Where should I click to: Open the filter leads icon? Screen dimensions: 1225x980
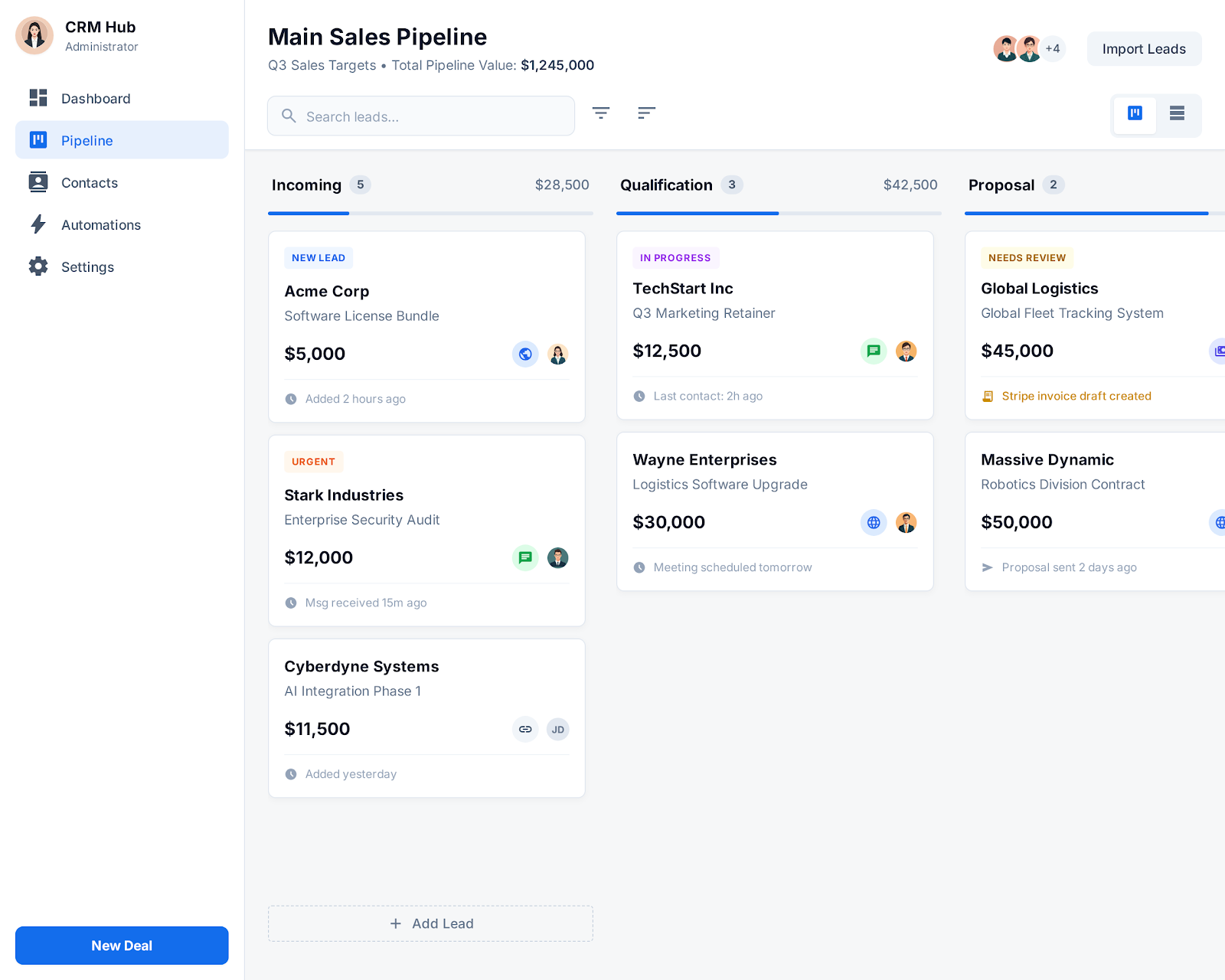click(x=601, y=113)
